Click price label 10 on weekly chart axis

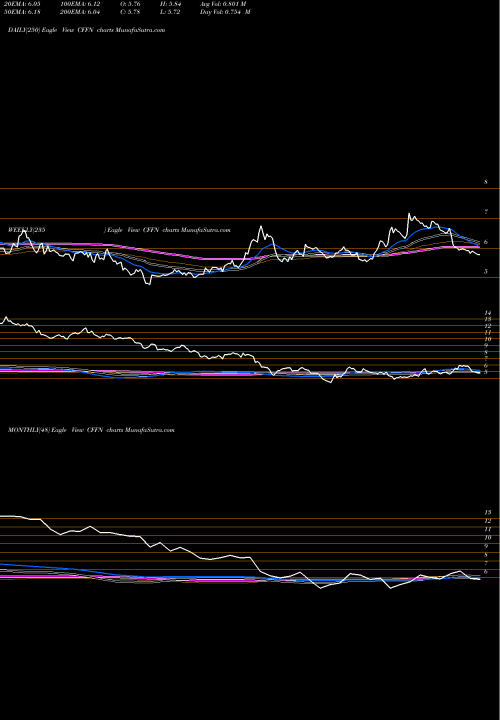point(488,339)
